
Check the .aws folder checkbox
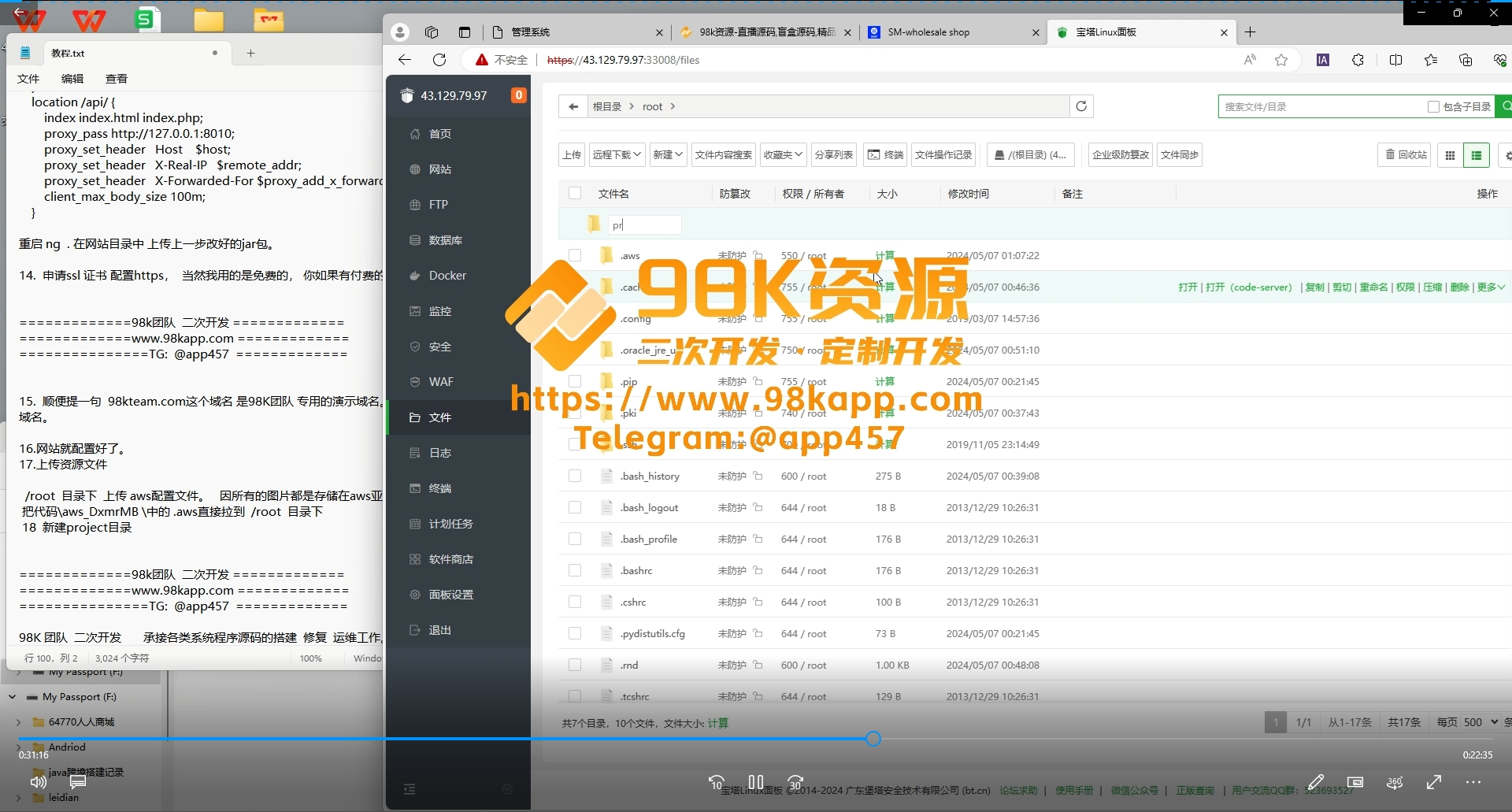pos(575,255)
